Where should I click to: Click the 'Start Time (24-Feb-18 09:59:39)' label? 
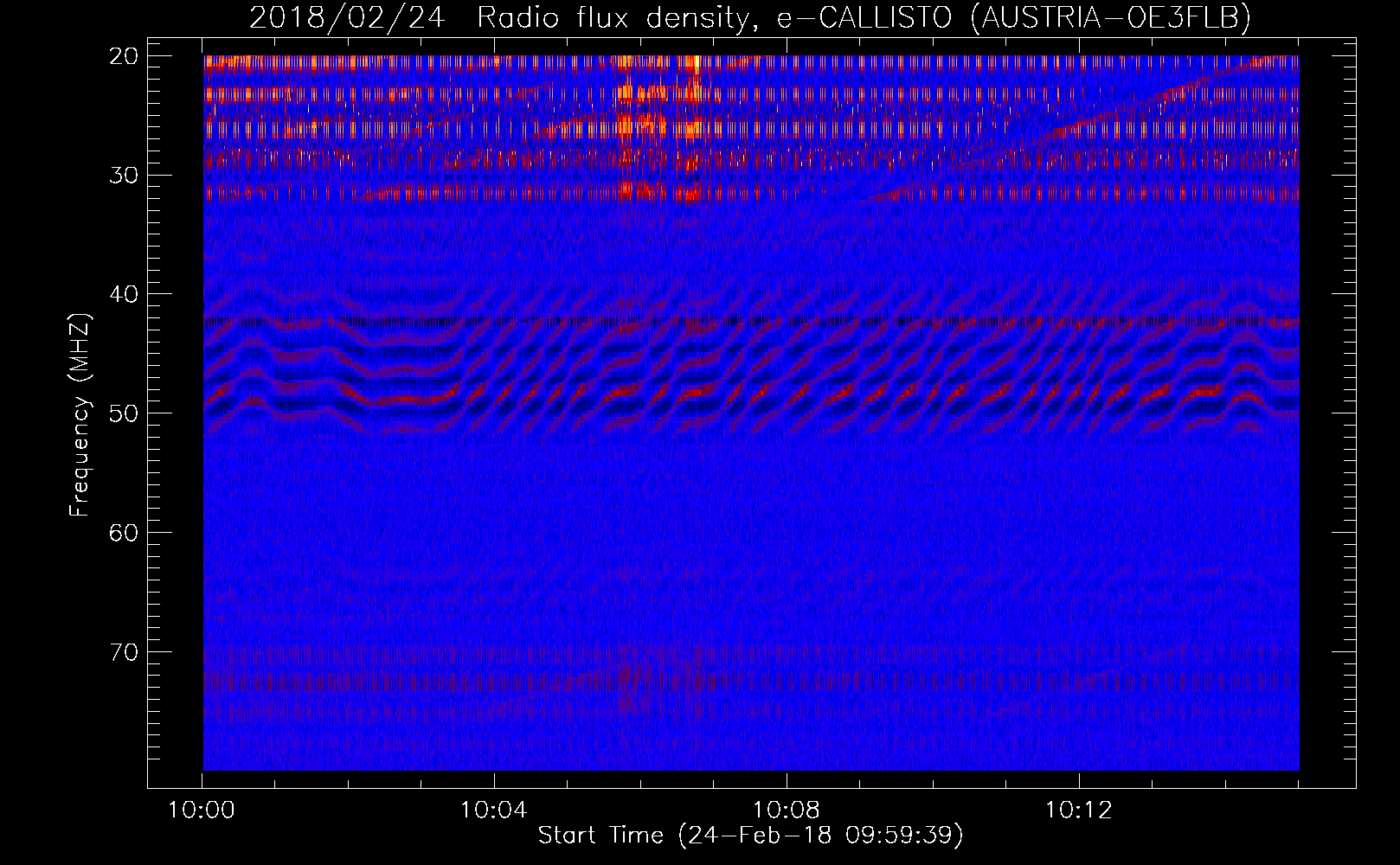[750, 836]
